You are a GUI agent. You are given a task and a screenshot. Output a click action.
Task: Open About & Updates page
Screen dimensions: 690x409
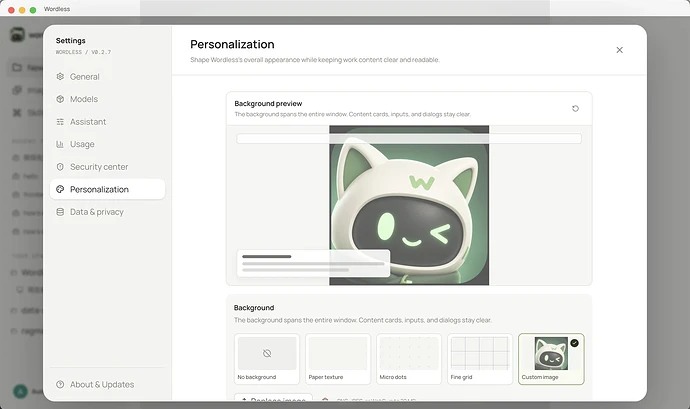[x=107, y=384]
